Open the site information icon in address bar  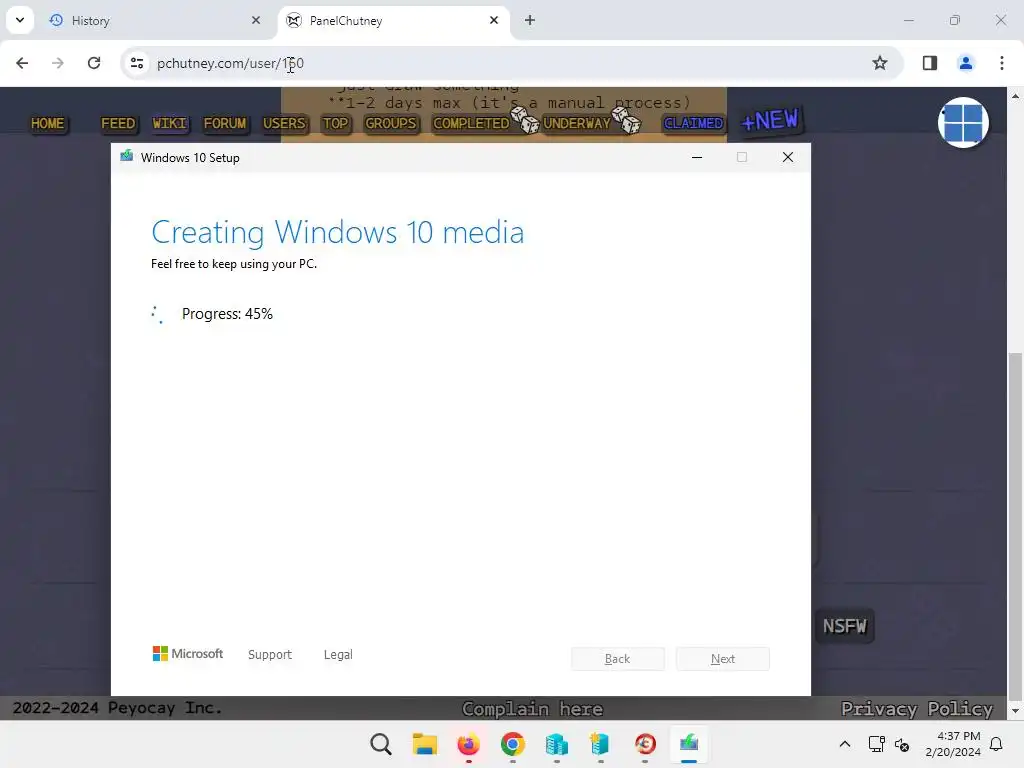point(137,63)
